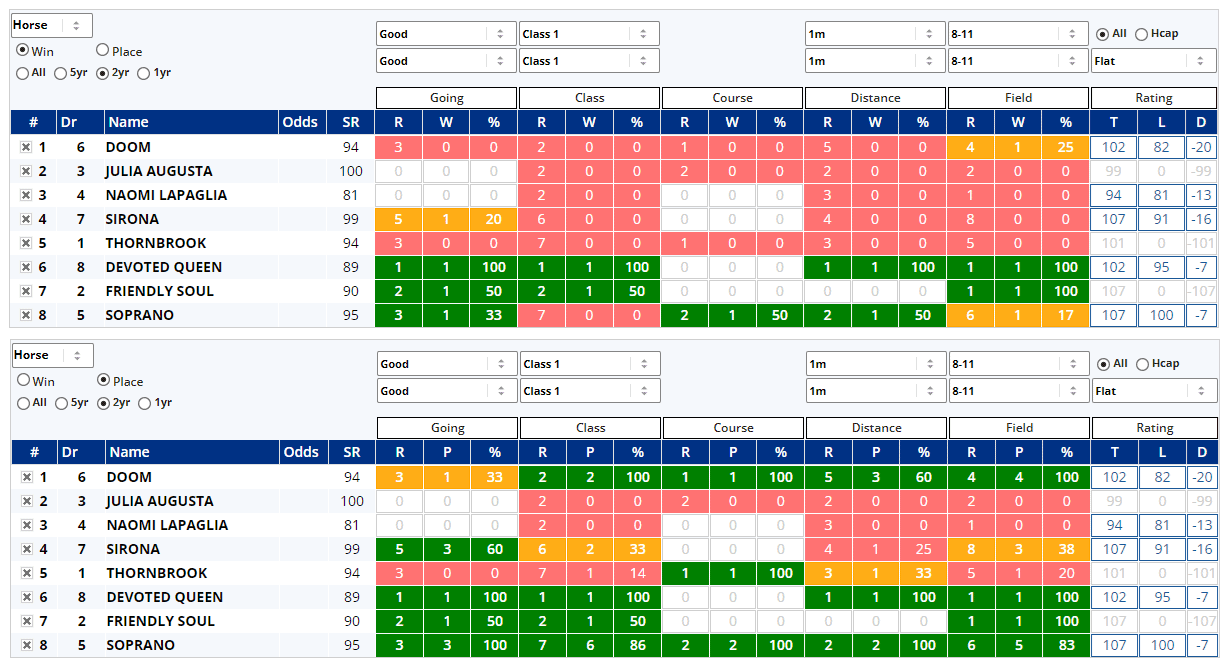Viewport: 1230px width, 668px height.
Task: Expand the Flat dropdown in upper panel
Action: coord(1153,61)
